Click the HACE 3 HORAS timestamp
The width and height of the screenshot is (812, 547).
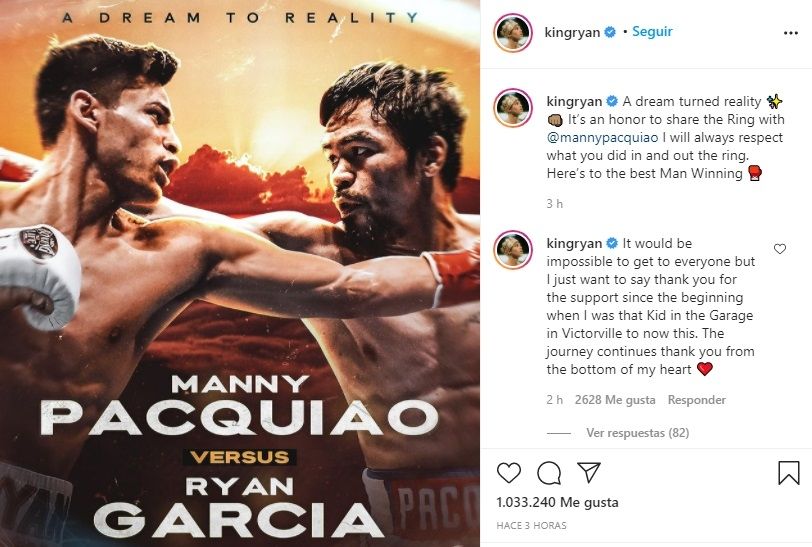coord(531,525)
